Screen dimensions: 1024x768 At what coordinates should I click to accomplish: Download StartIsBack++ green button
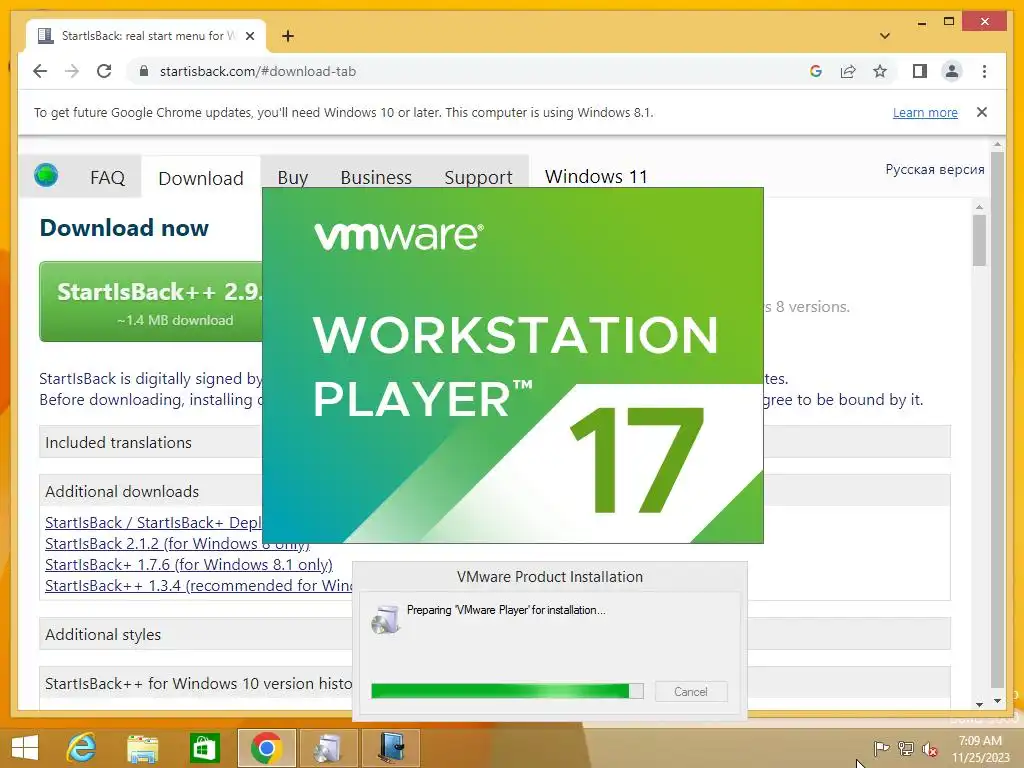tap(152, 302)
